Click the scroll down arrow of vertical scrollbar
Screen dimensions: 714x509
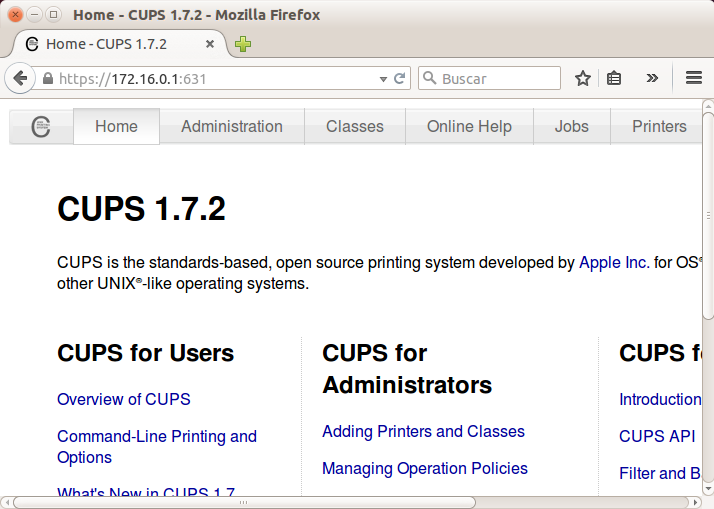tap(708, 489)
